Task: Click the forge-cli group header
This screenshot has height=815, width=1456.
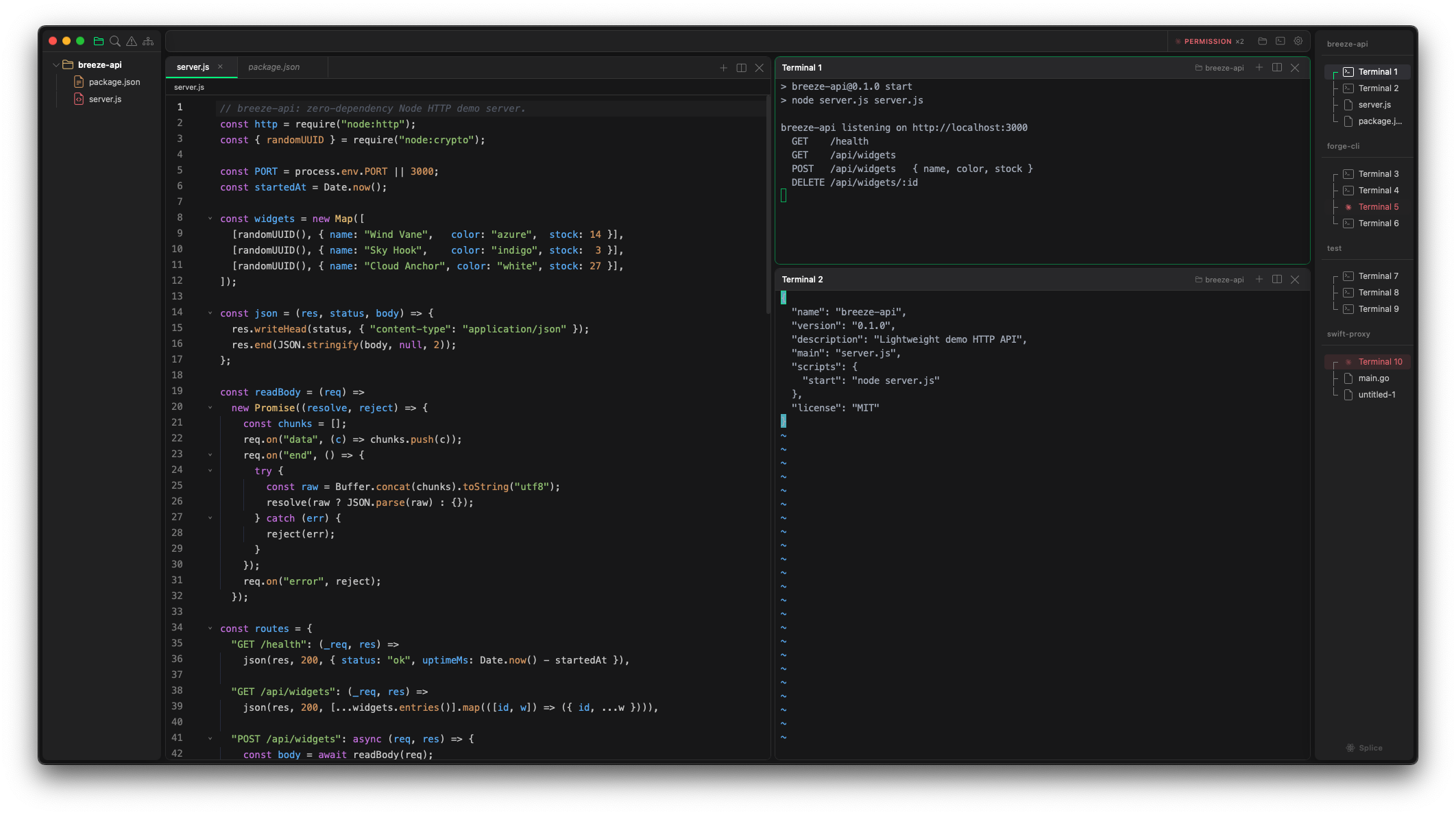Action: pos(1343,146)
